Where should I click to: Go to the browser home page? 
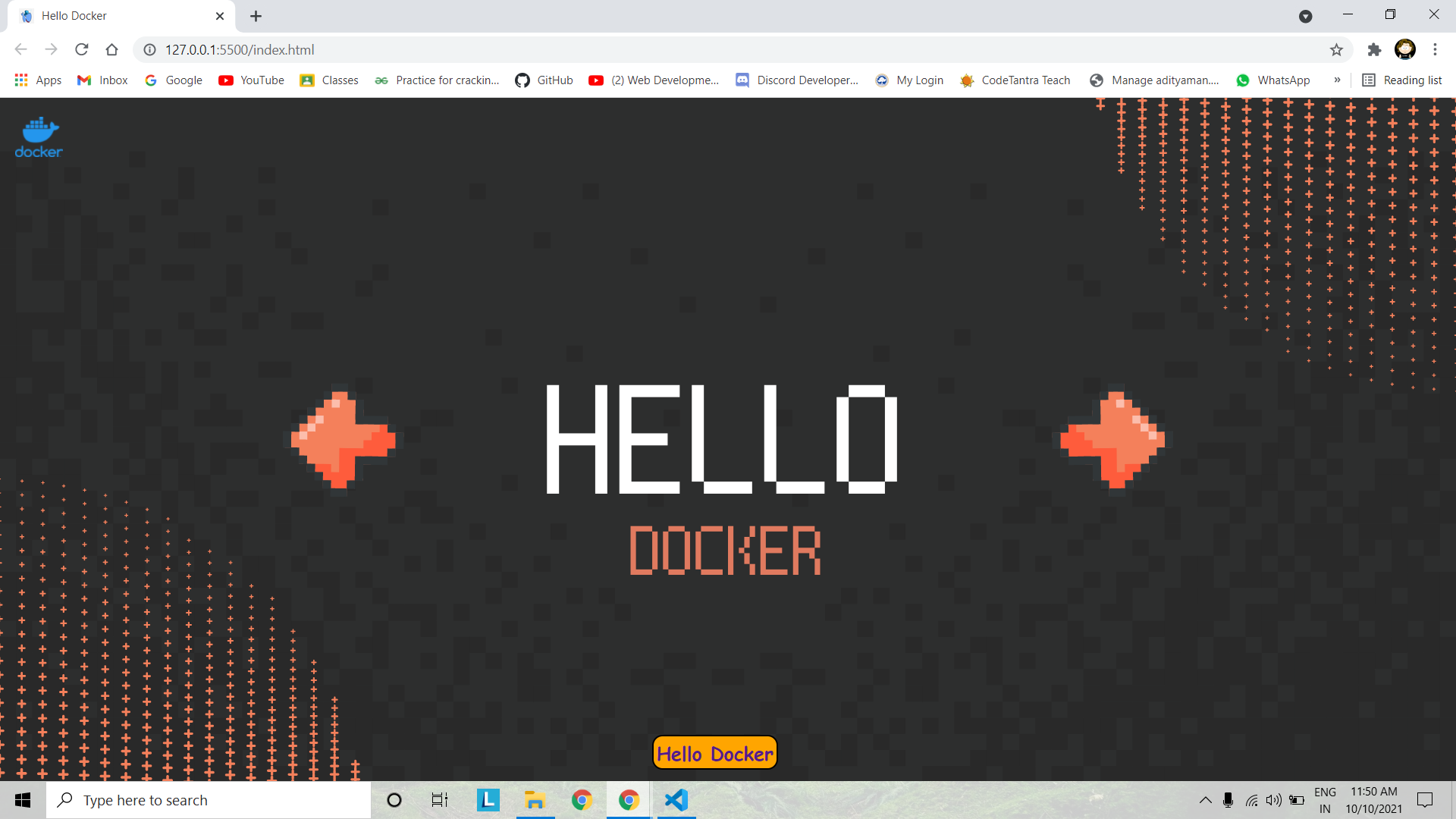pyautogui.click(x=112, y=50)
